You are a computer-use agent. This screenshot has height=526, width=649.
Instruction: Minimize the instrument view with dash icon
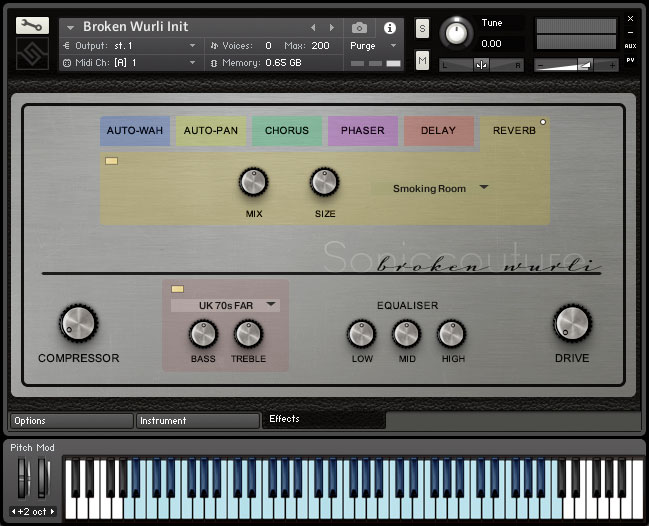pyautogui.click(x=630, y=32)
